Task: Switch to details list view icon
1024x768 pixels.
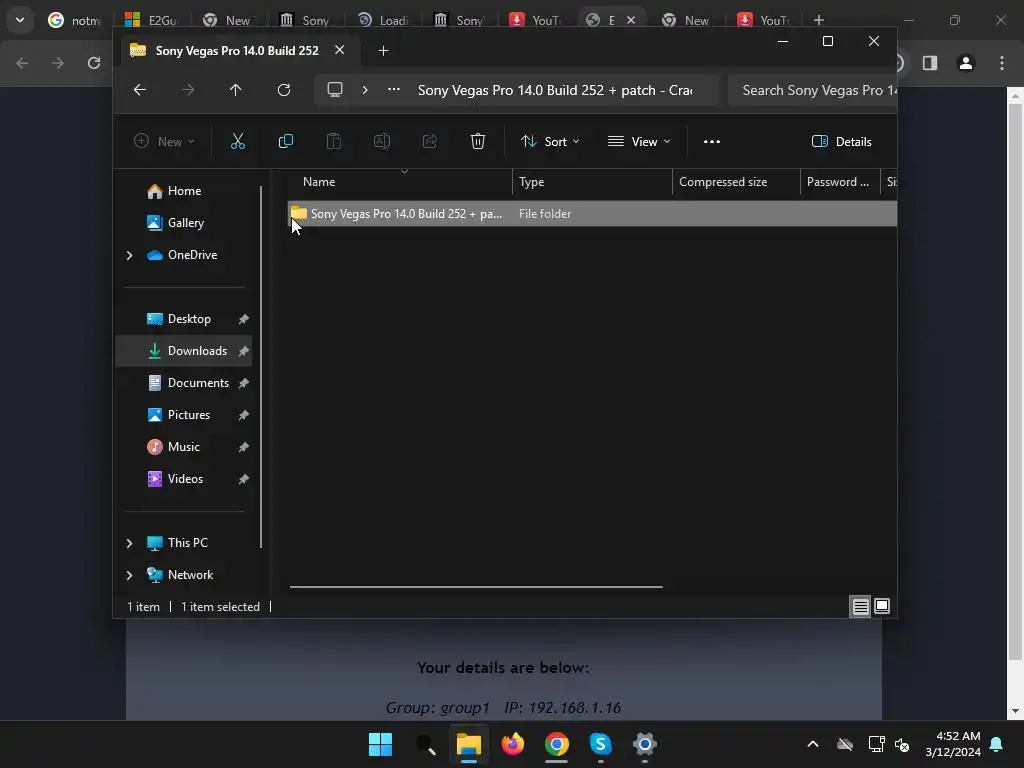Action: (860, 607)
